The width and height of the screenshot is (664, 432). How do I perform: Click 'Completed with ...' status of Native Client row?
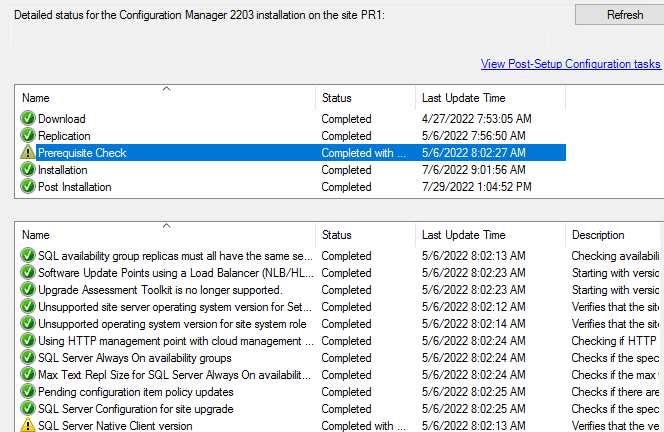[x=363, y=425]
